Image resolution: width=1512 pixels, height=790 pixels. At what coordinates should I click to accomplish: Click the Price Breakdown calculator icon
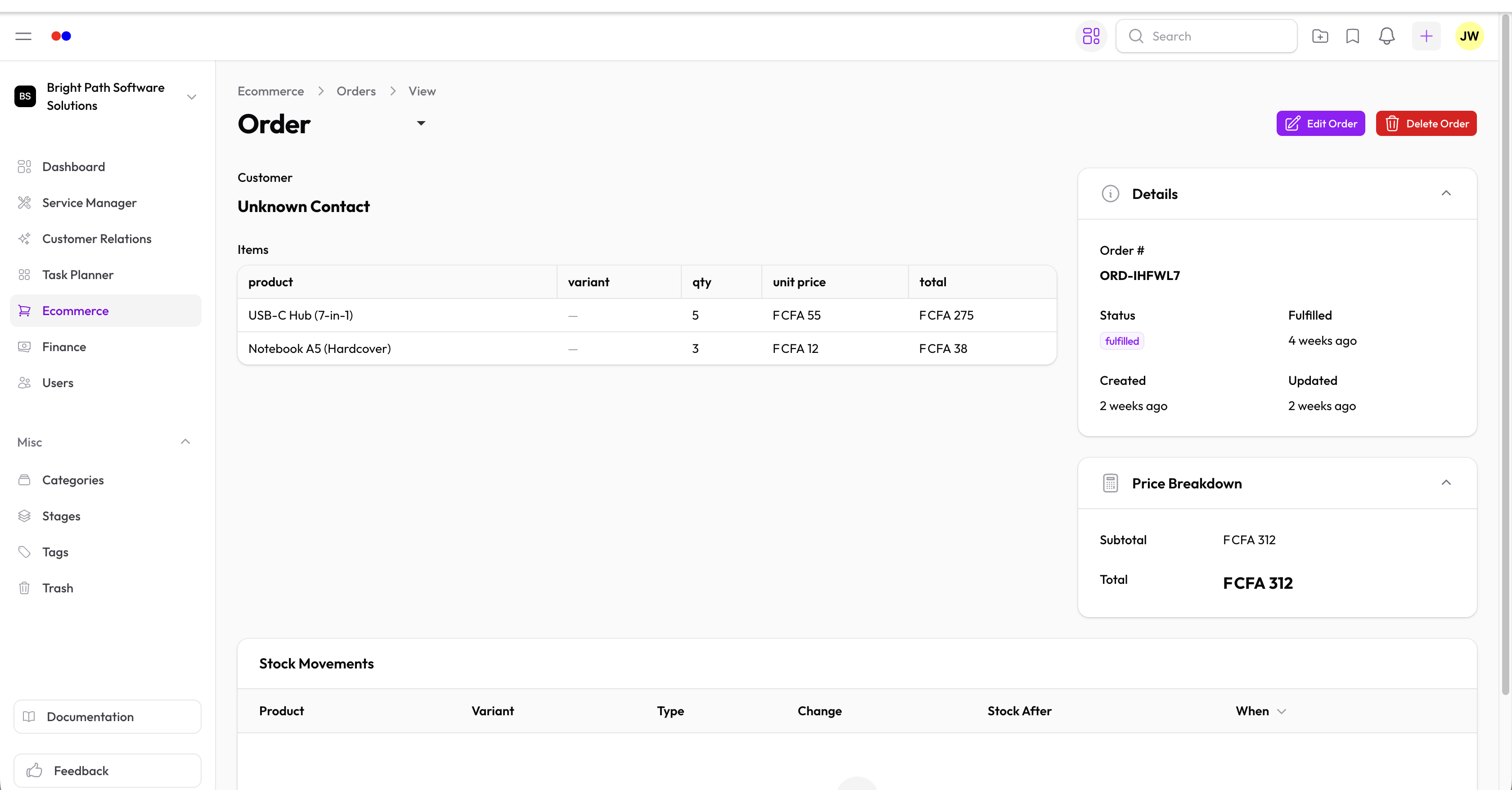click(1110, 483)
